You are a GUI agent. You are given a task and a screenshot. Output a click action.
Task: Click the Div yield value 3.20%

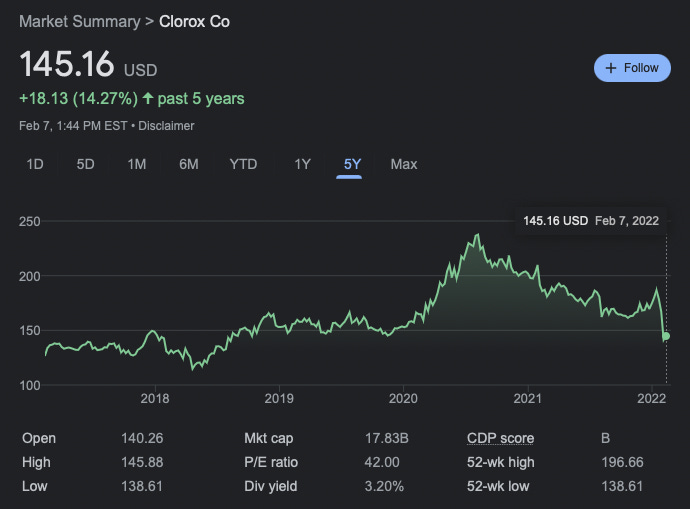pos(384,486)
